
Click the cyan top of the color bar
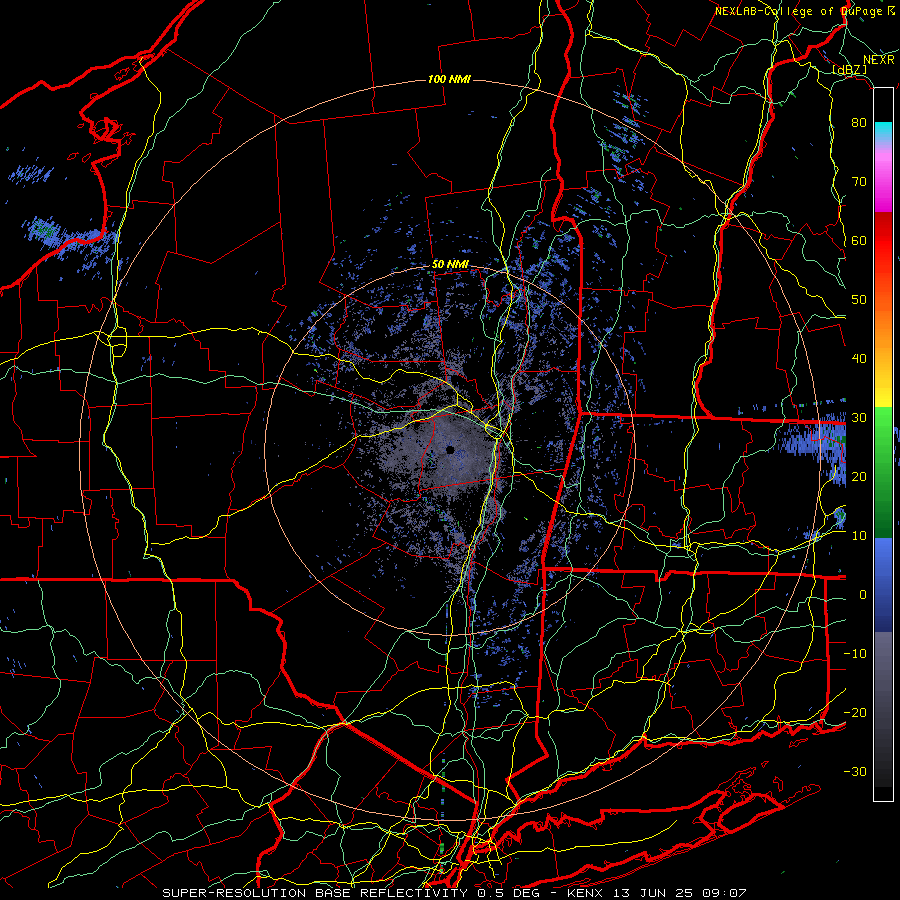[883, 131]
